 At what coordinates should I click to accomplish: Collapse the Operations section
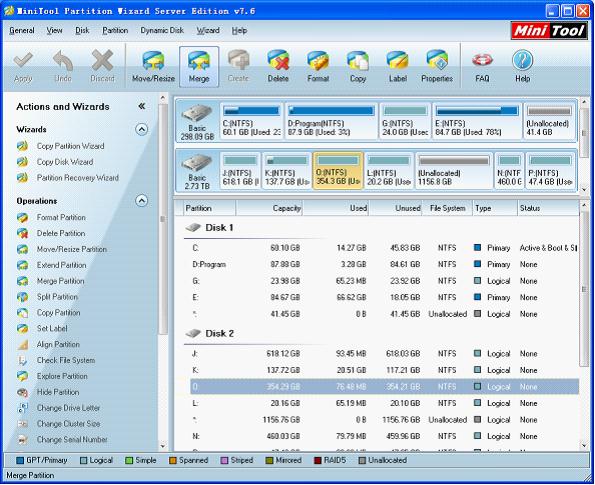(142, 200)
